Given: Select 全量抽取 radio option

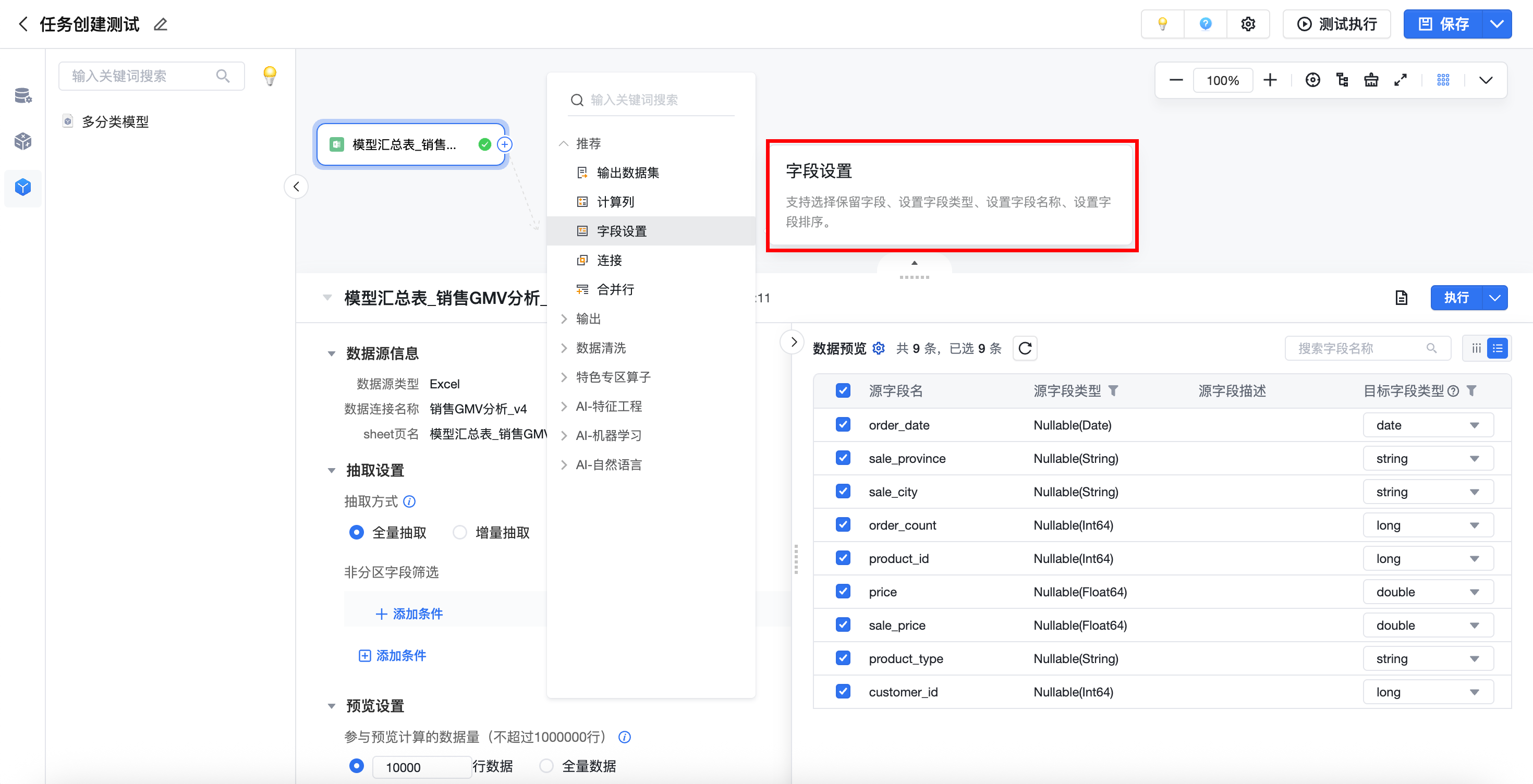Looking at the screenshot, I should point(356,532).
